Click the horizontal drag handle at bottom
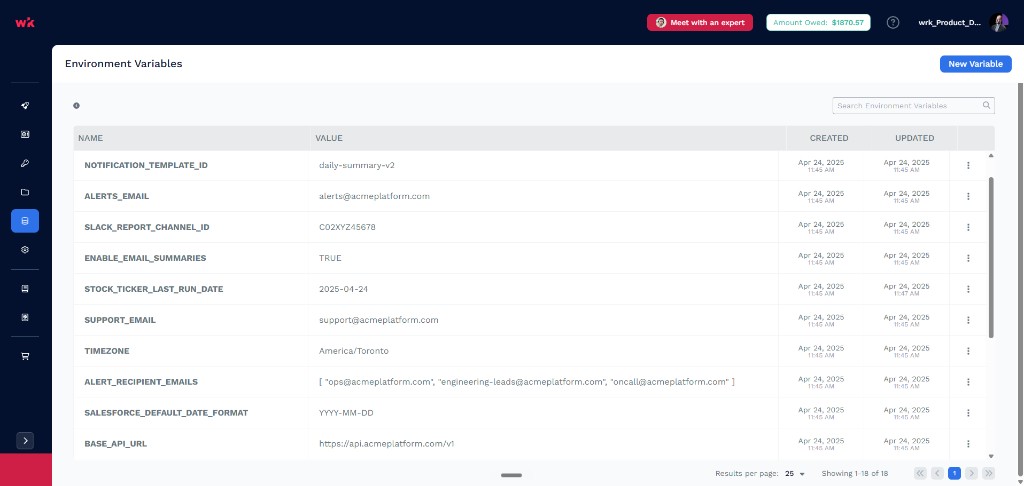1024x486 pixels. [511, 475]
